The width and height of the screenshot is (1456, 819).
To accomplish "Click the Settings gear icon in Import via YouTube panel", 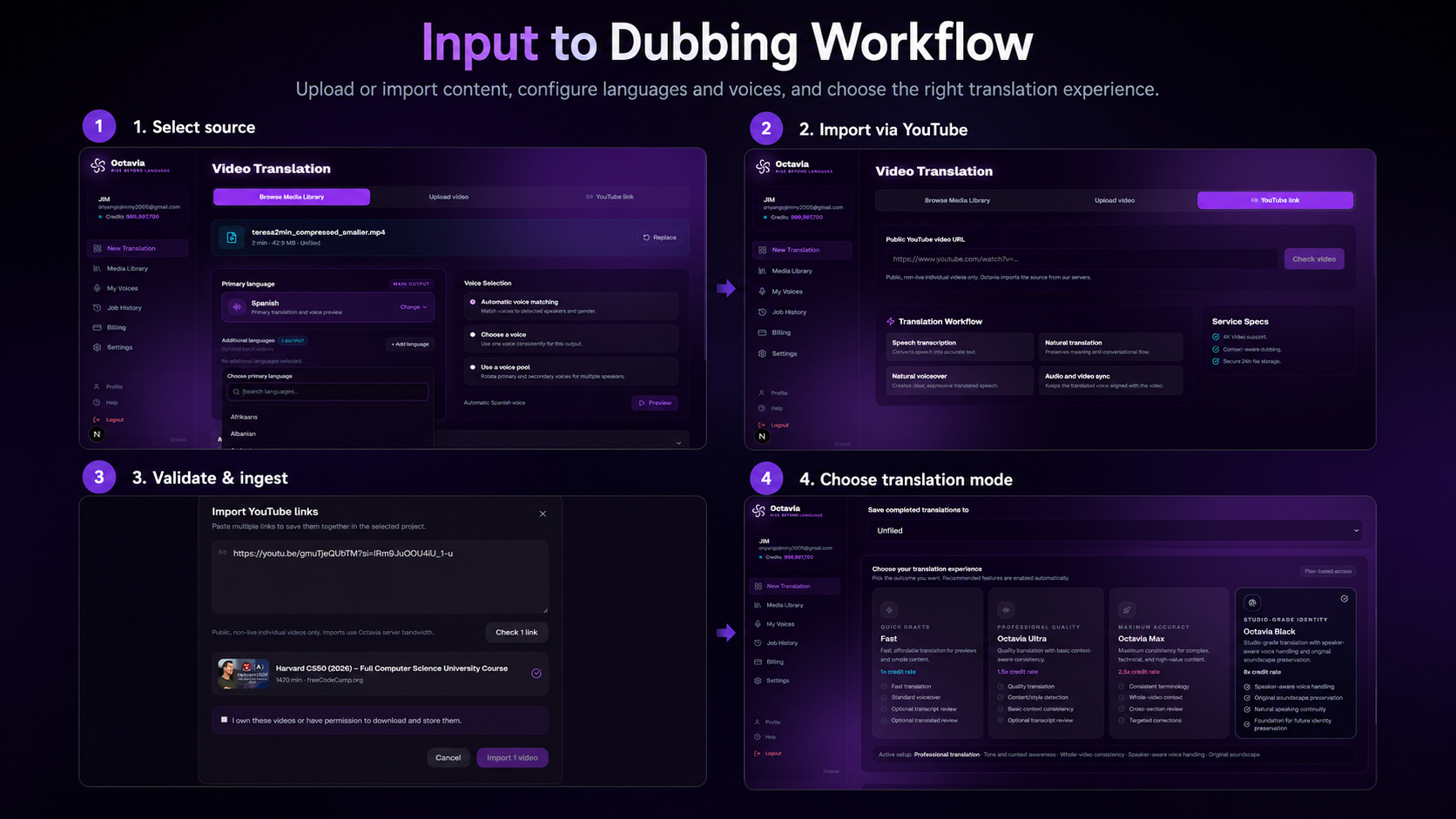I will click(763, 353).
